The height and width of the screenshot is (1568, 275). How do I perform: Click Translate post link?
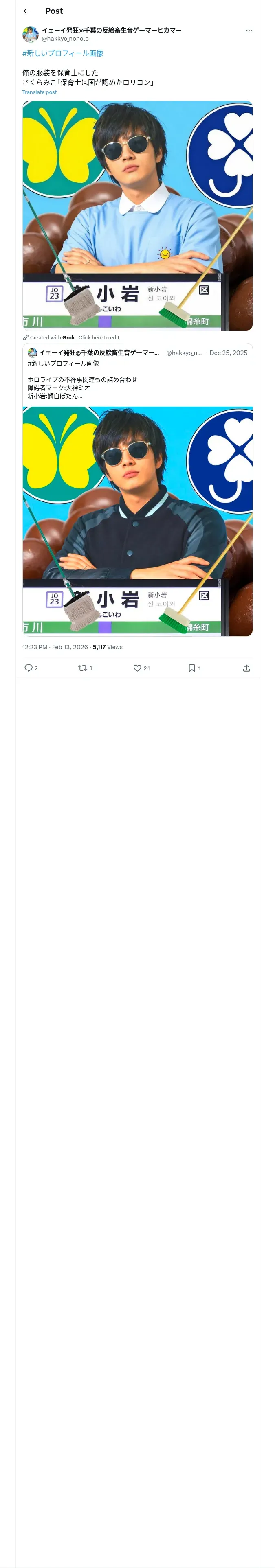(x=40, y=92)
